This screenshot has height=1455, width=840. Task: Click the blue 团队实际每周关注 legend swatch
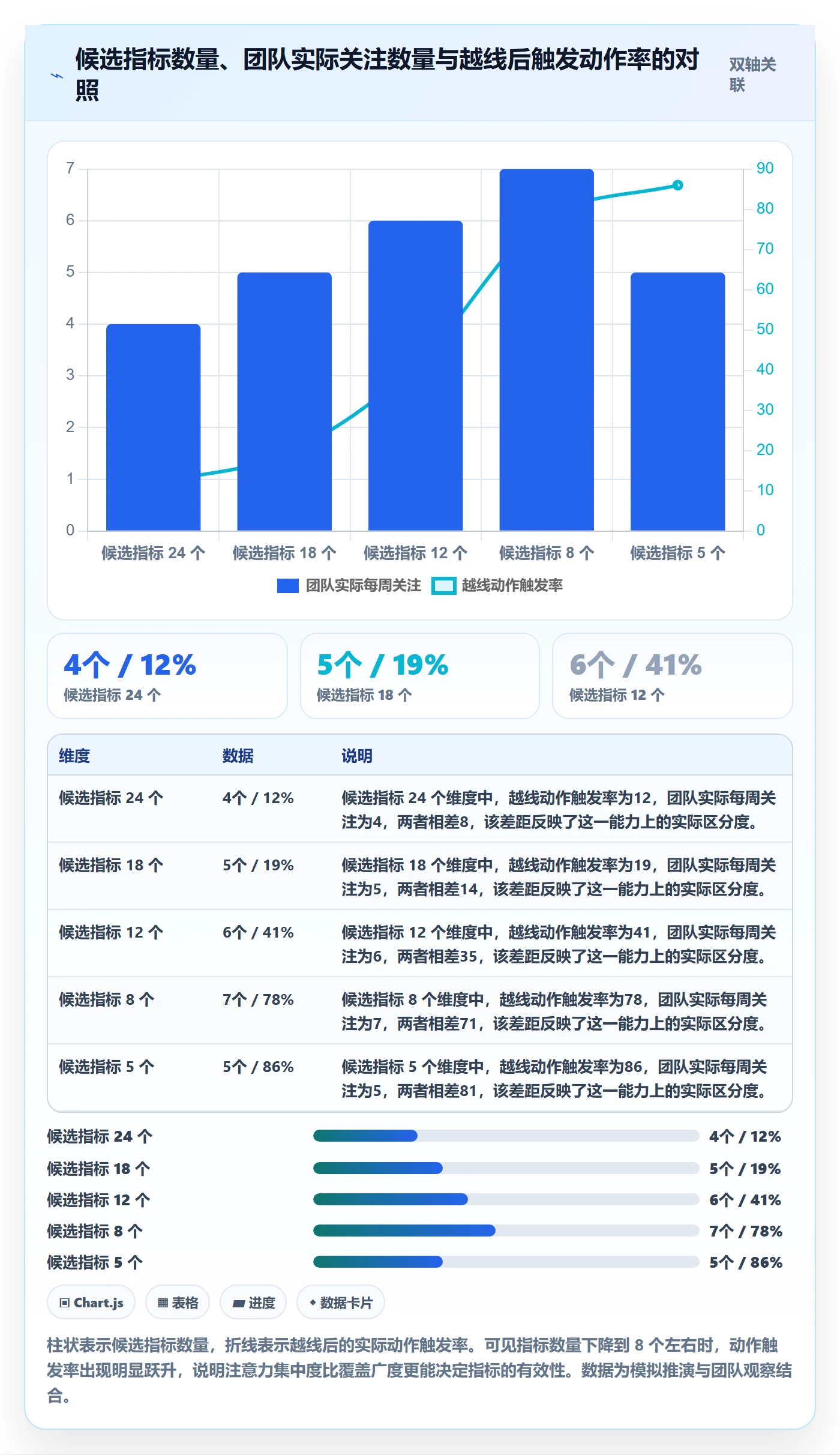pyautogui.click(x=287, y=586)
